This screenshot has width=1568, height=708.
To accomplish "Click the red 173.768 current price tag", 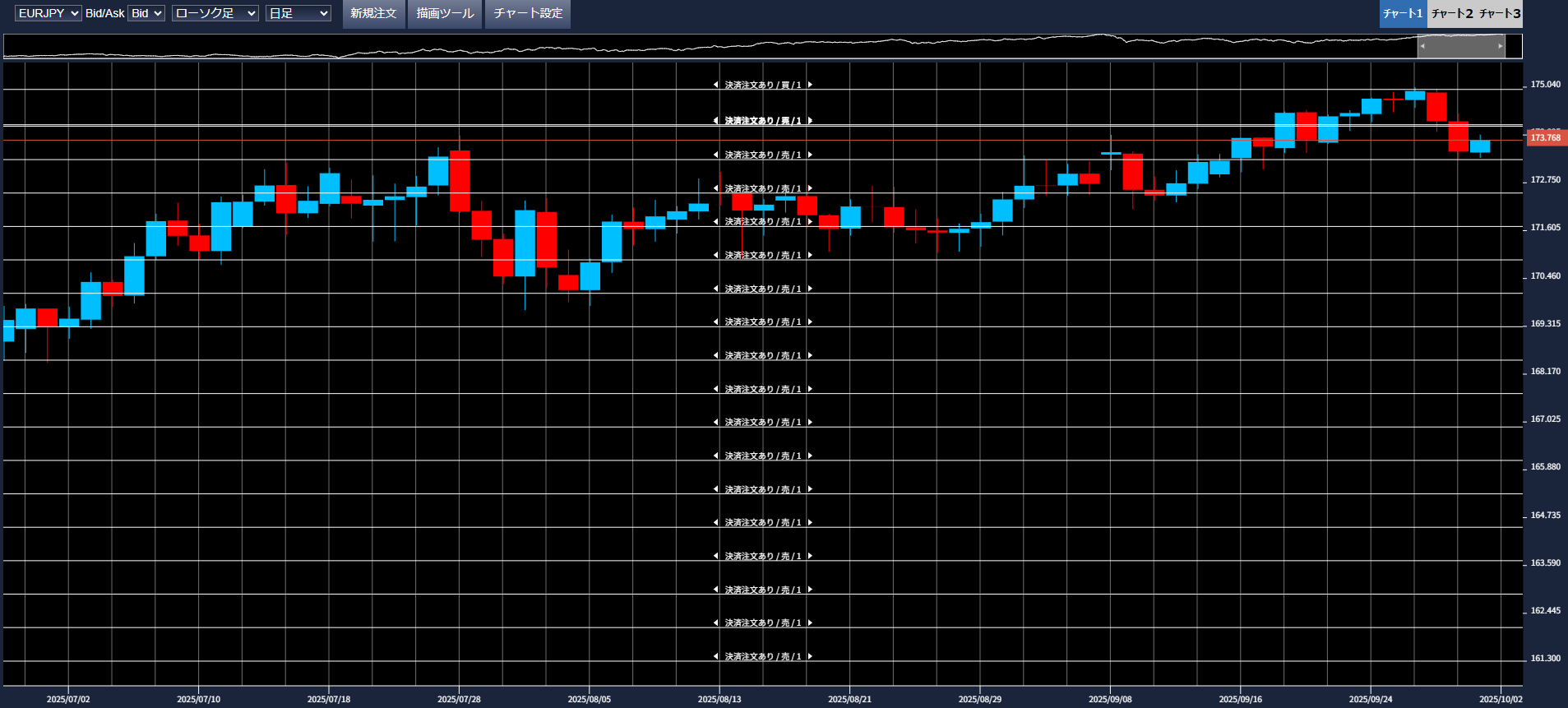I will pyautogui.click(x=1546, y=137).
